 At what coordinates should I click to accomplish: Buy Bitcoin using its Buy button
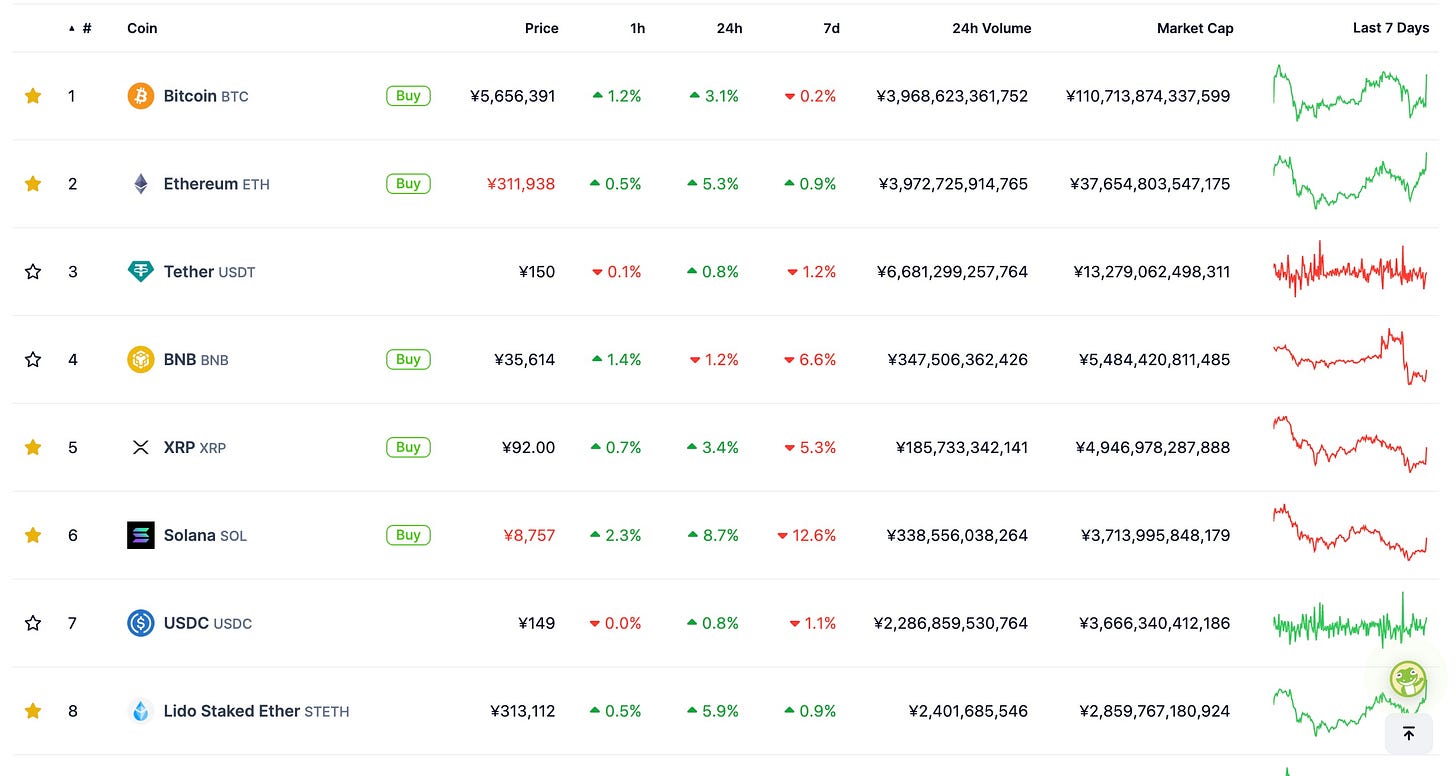(408, 96)
